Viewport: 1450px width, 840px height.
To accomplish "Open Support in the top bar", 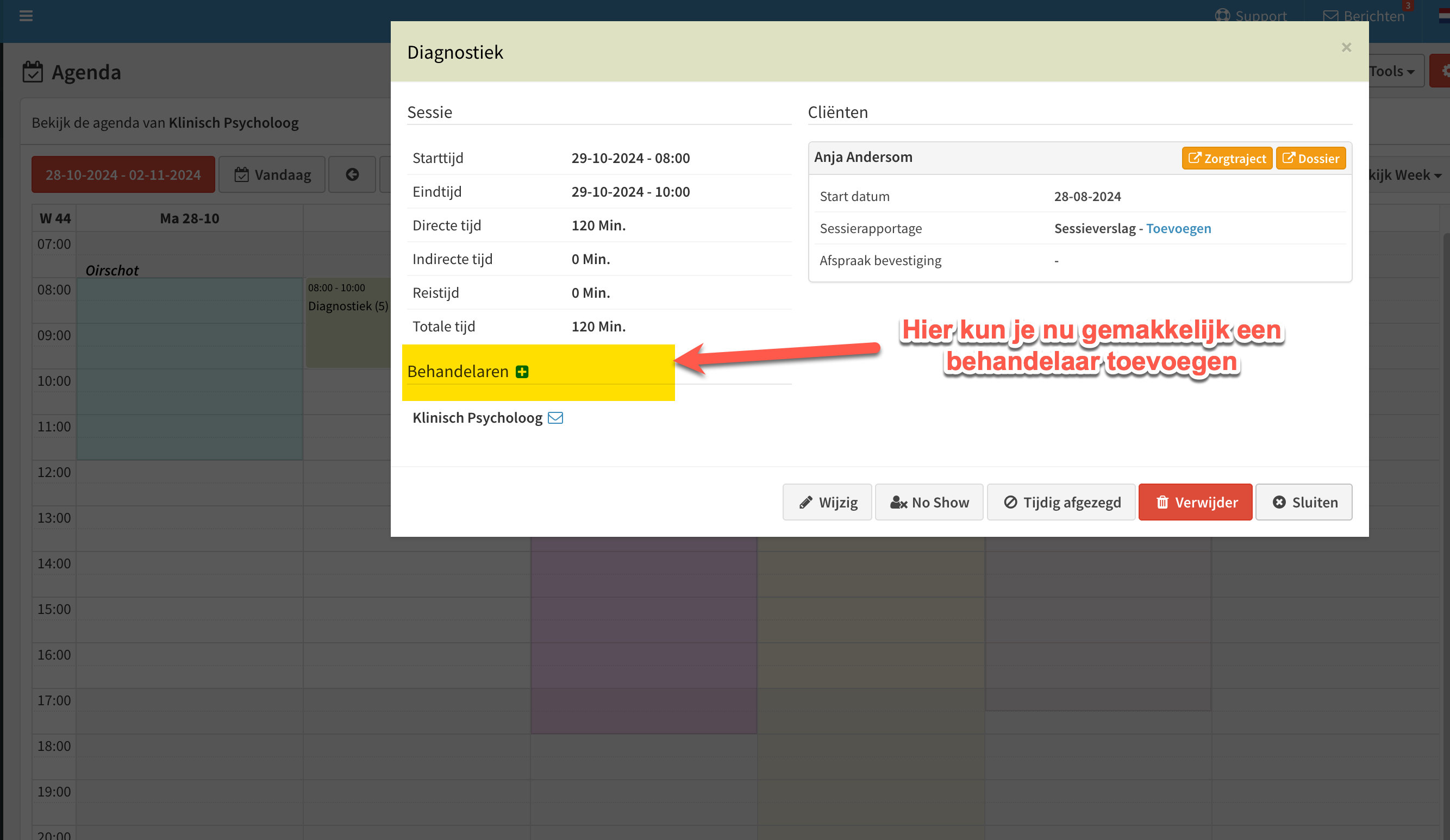I will click(1251, 16).
